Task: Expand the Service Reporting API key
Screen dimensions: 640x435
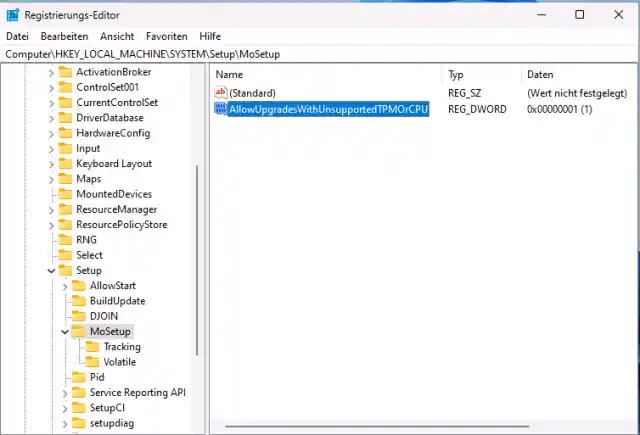Action: (65, 393)
